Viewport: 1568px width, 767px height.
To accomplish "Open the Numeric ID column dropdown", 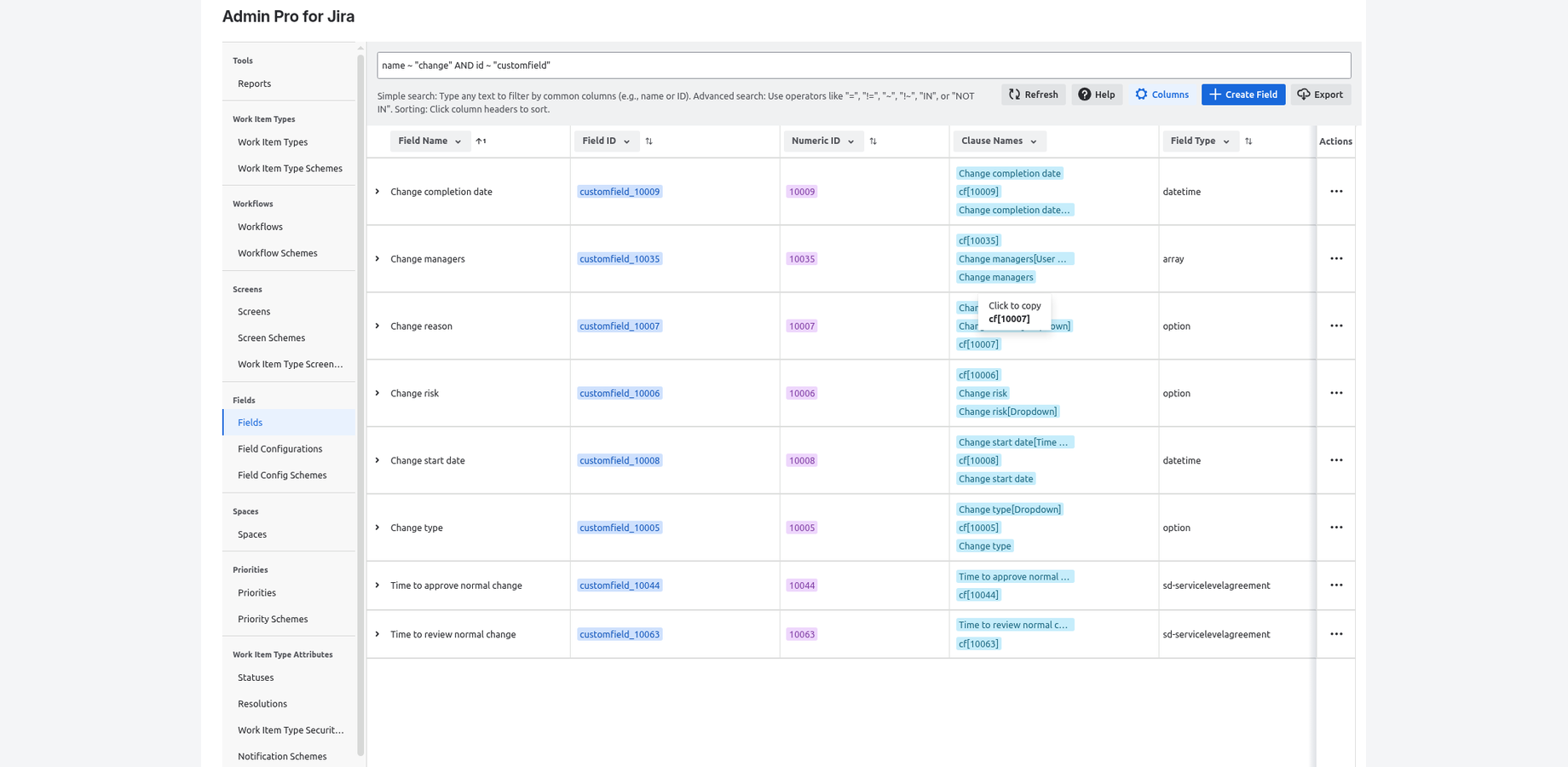I will pos(823,141).
